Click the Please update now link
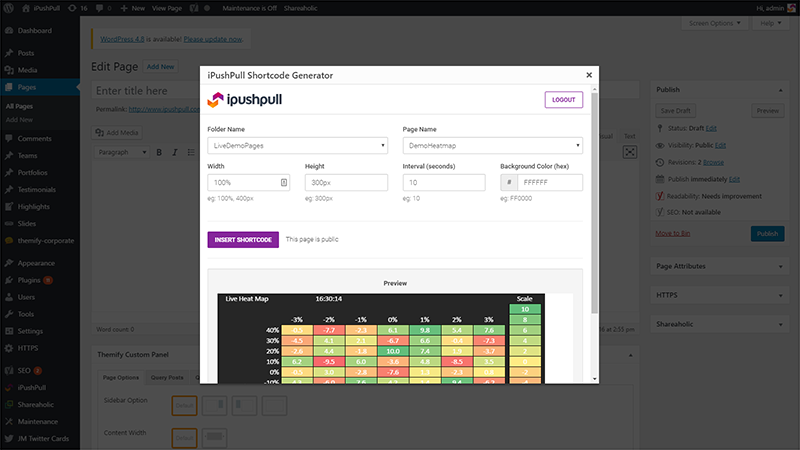 point(213,39)
